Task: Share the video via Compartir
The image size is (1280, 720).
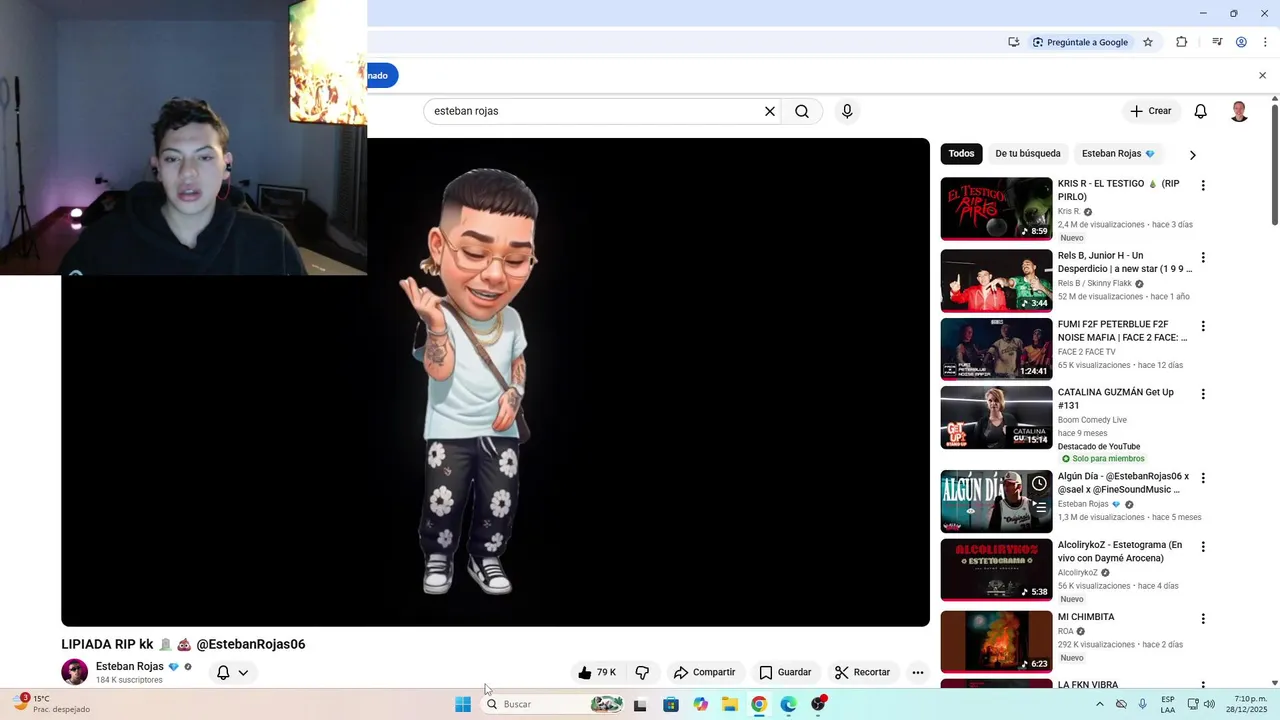Action: click(704, 672)
